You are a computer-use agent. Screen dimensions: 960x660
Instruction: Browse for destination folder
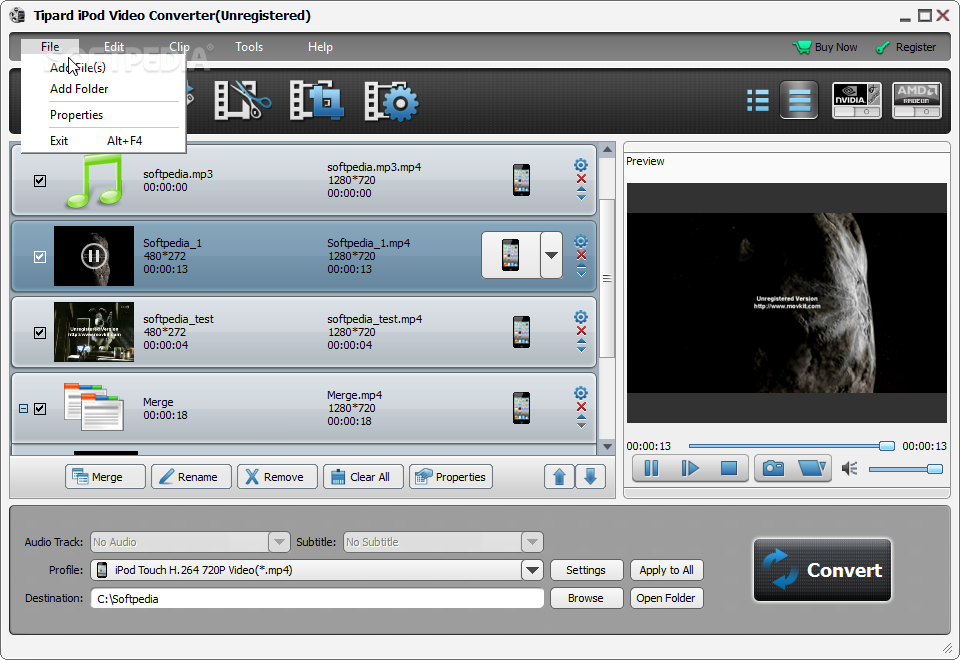tap(586, 598)
